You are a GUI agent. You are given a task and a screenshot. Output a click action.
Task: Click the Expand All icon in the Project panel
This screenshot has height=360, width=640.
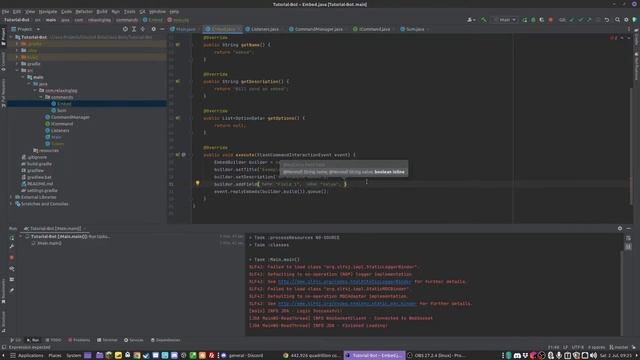(134, 29)
